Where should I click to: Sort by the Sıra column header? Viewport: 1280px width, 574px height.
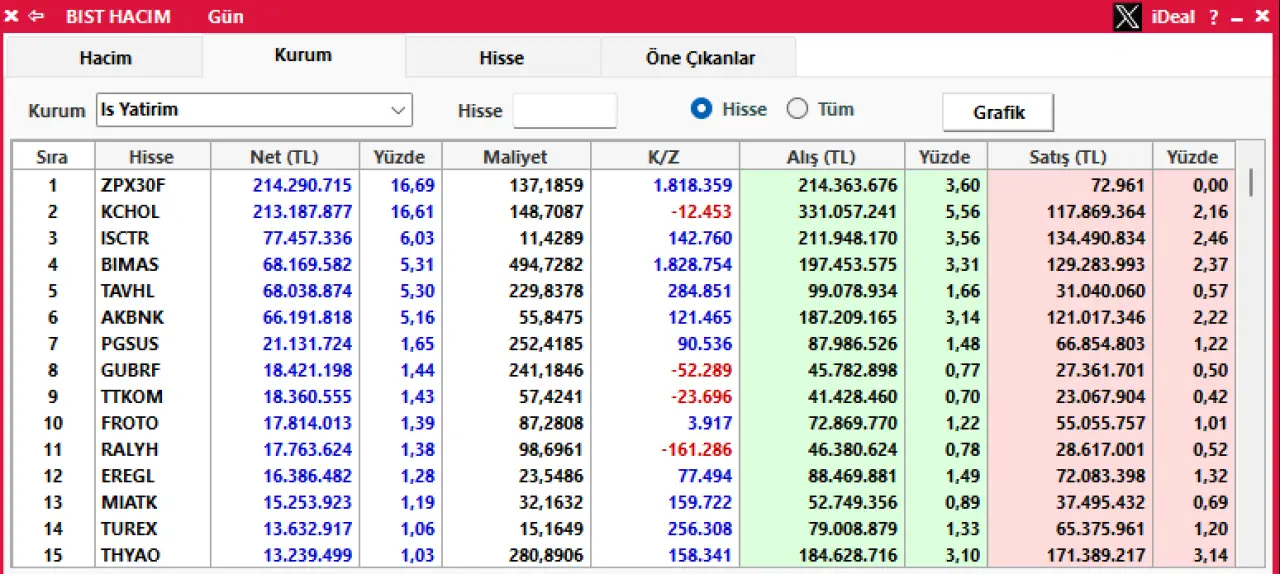53,157
